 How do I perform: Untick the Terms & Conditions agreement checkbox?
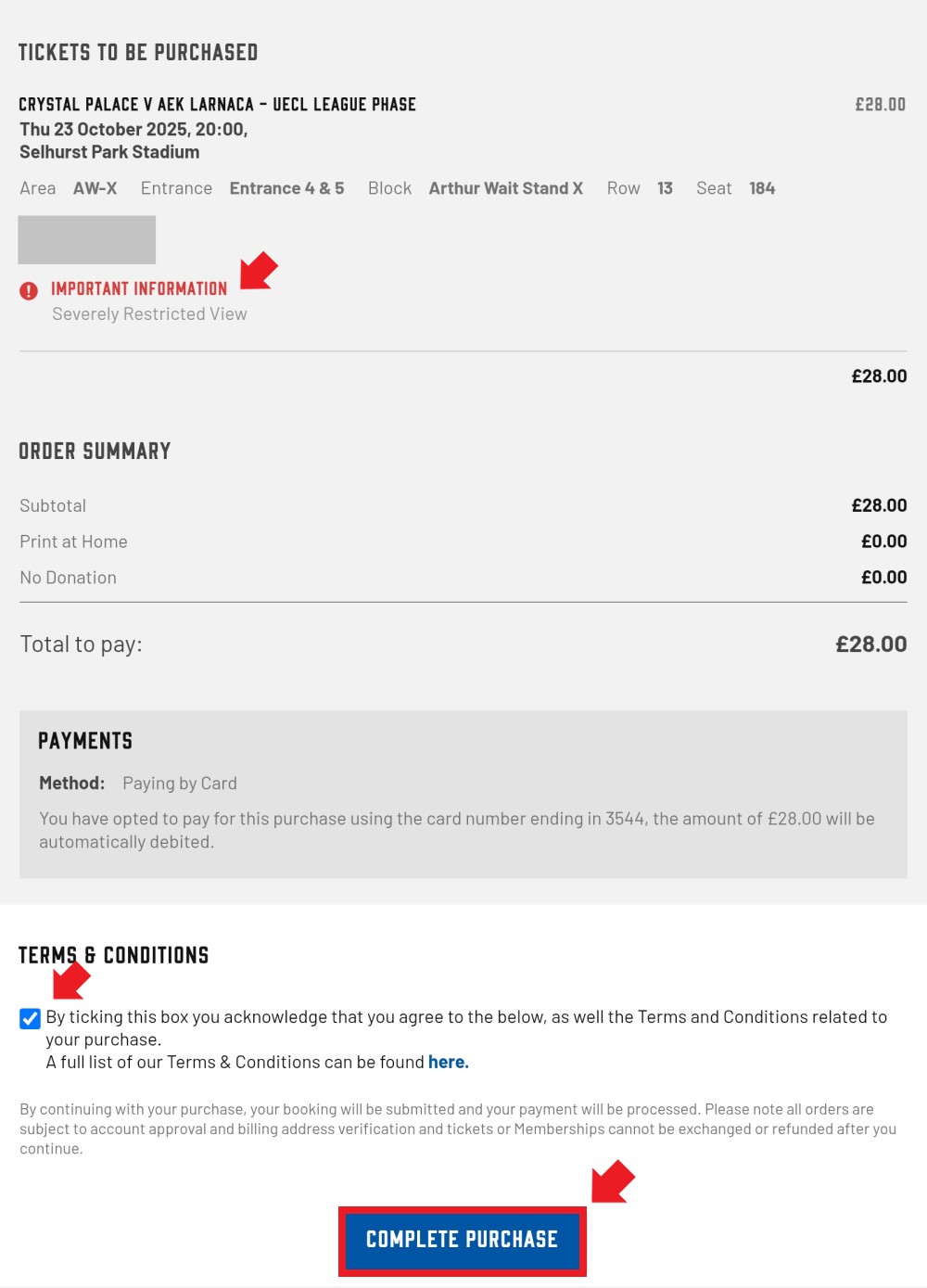point(31,1018)
